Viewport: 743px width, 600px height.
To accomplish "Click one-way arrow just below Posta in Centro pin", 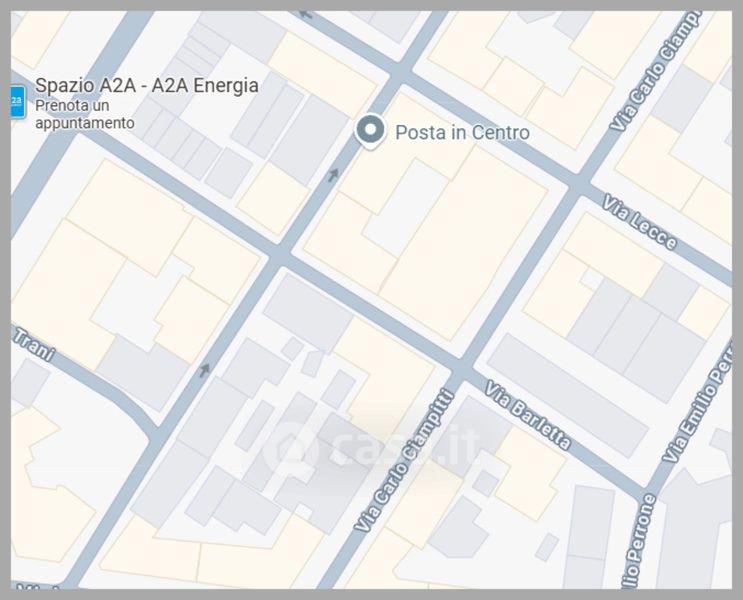I will point(334,175).
